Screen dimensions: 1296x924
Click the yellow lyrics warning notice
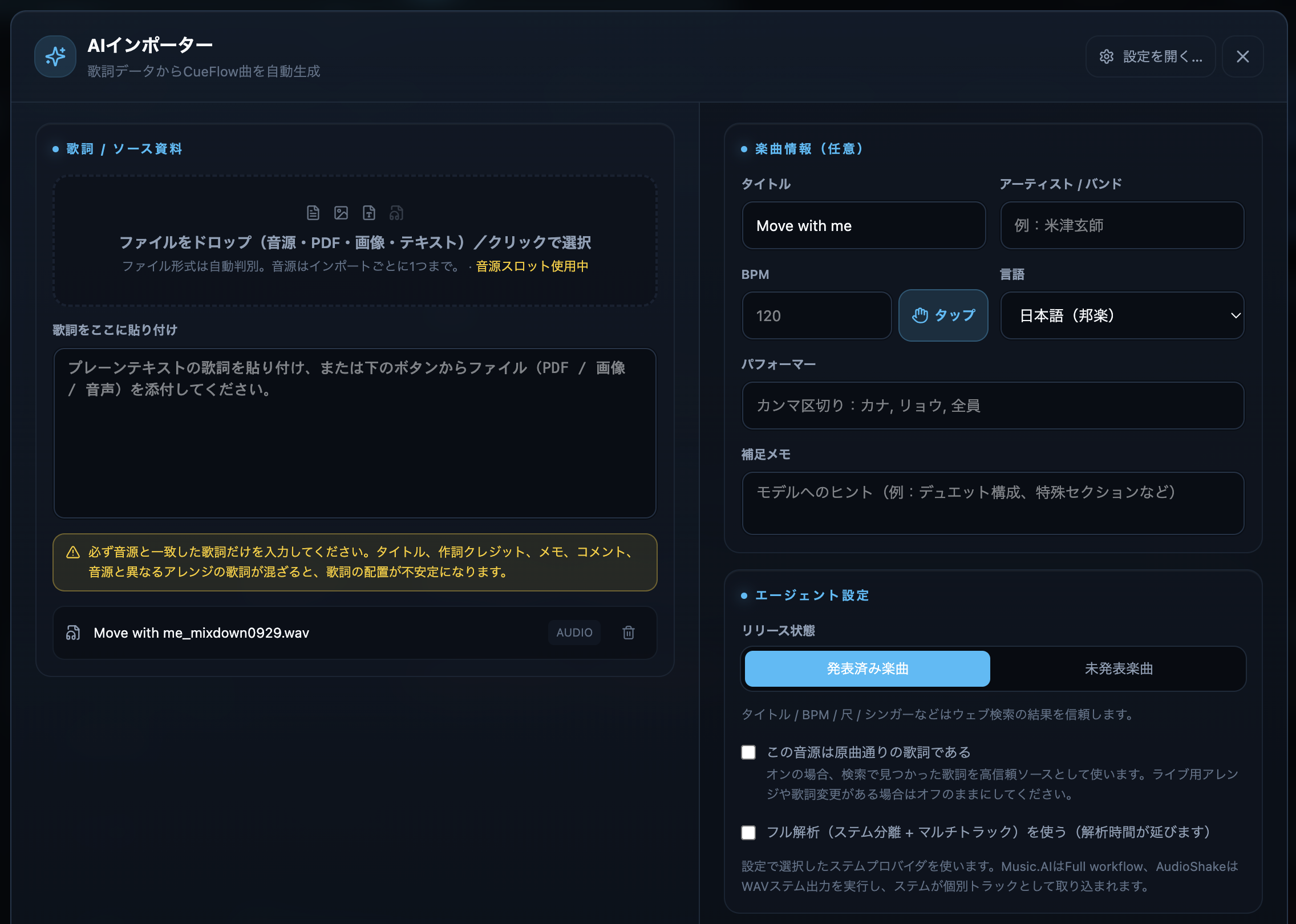tap(355, 562)
